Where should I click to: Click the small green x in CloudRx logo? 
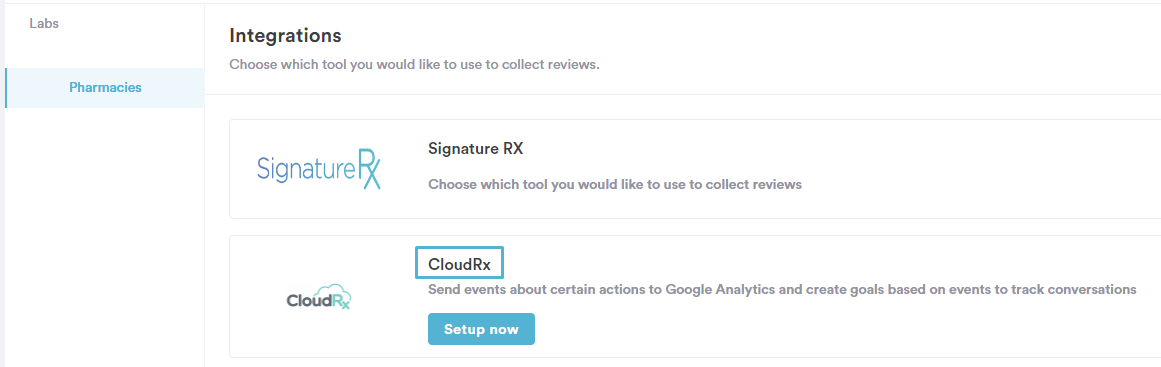[344, 303]
